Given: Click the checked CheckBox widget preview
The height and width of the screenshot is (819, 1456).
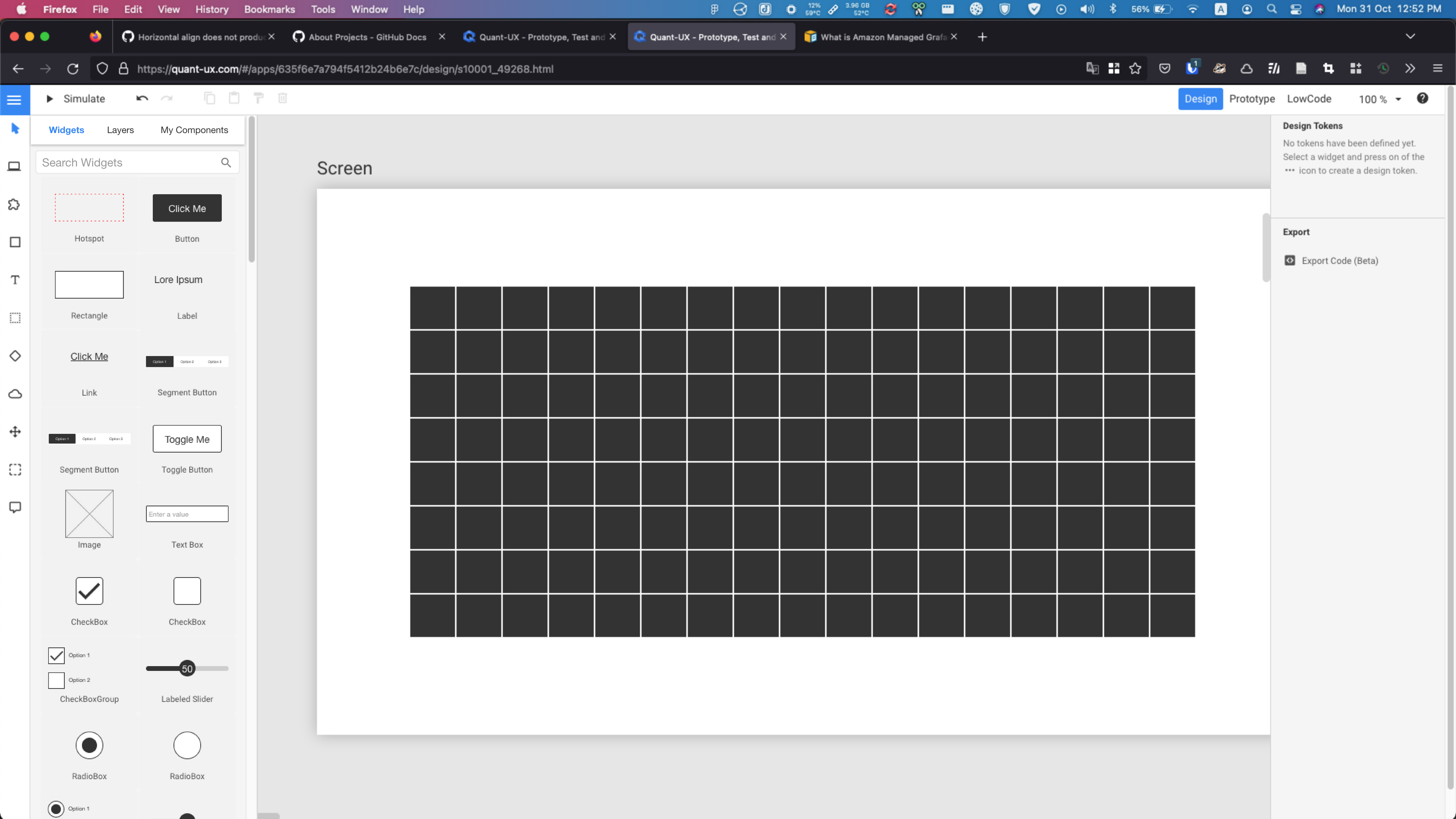Looking at the screenshot, I should click(x=89, y=591).
